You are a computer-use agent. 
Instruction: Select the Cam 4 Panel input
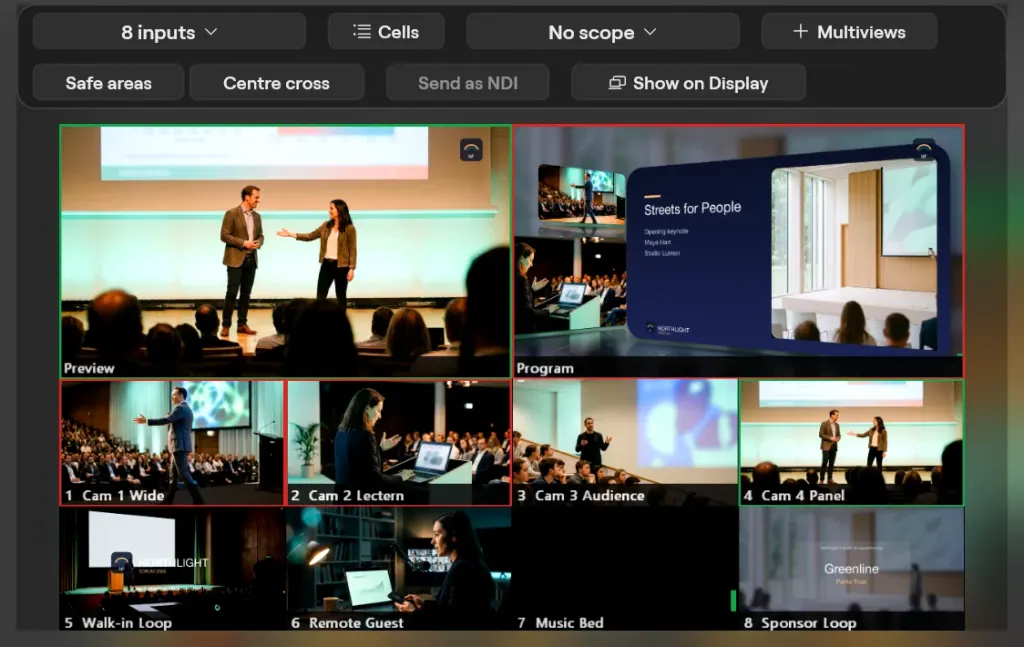pyautogui.click(x=852, y=443)
